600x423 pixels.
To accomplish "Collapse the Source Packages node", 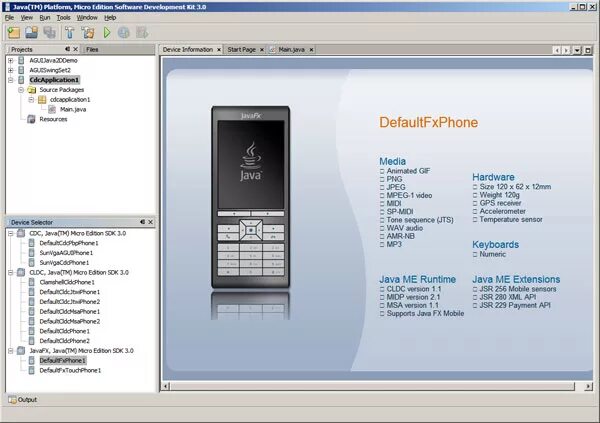I will (x=21, y=90).
